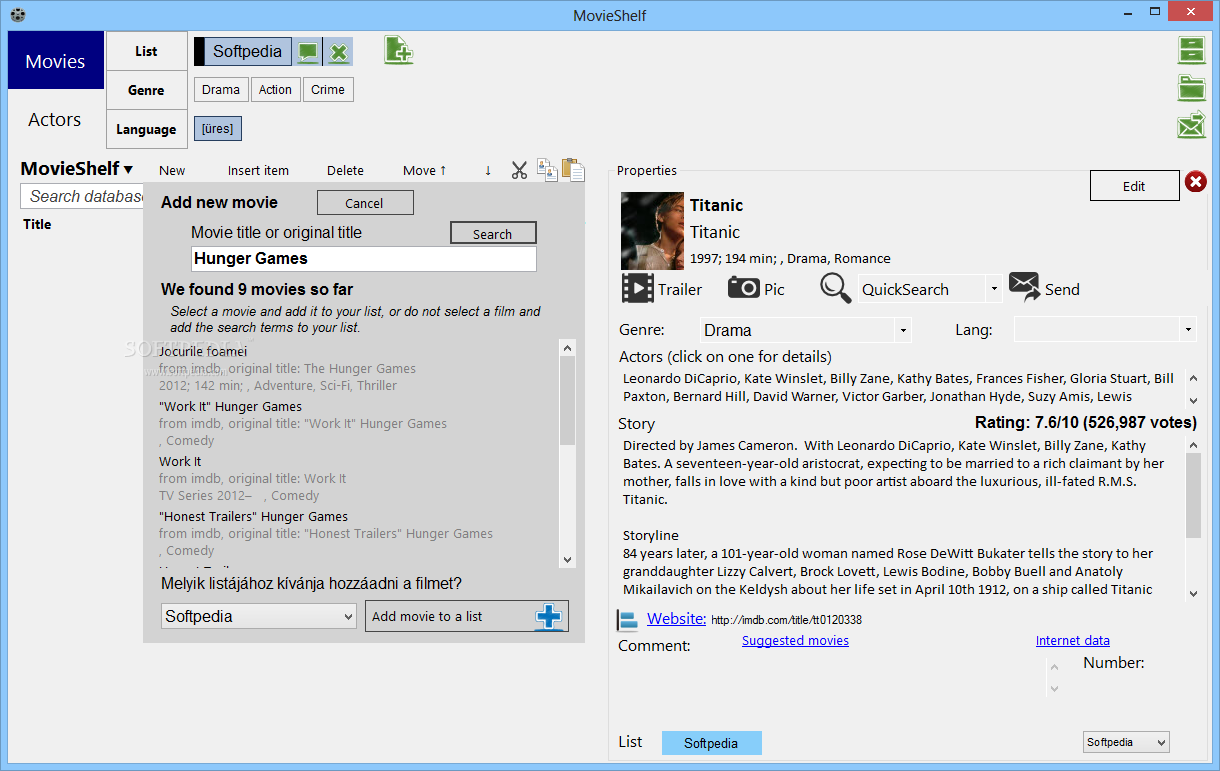1220x771 pixels.
Task: Expand the MovieShelf dropdown arrow
Action: (x=128, y=170)
